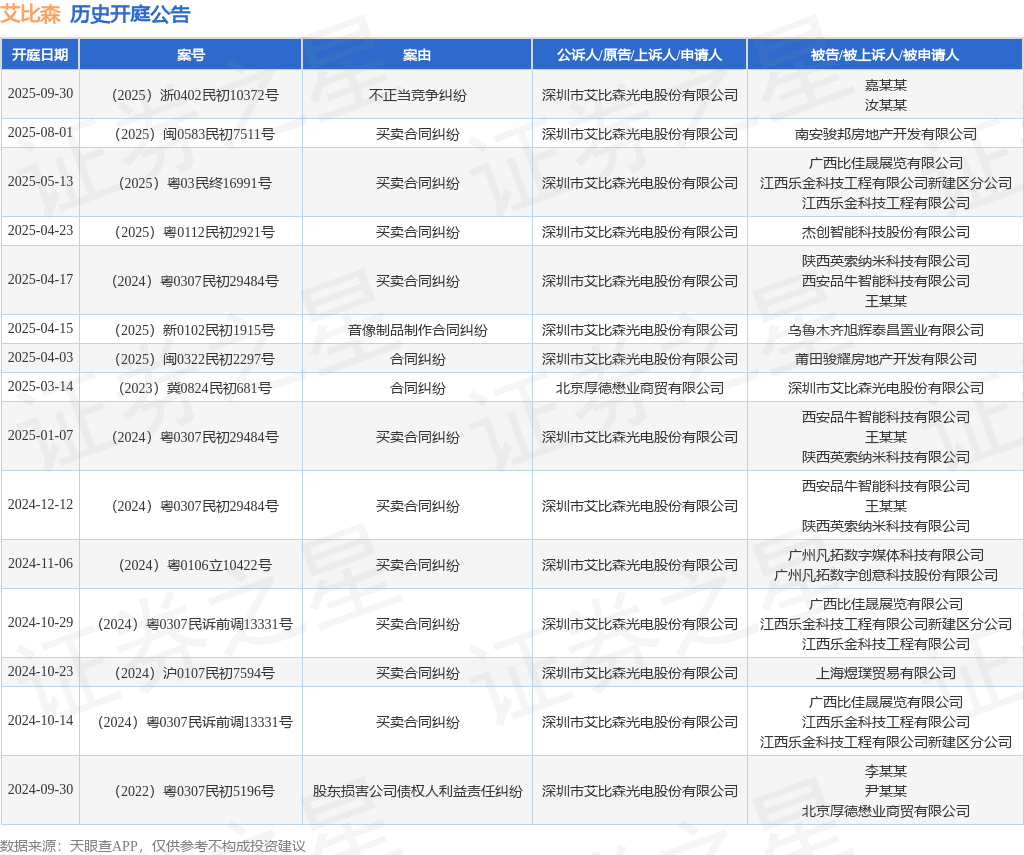The width and height of the screenshot is (1024, 855).
Task: Click 合同纠纷 in the 2025-04-03 row
Action: [417, 359]
